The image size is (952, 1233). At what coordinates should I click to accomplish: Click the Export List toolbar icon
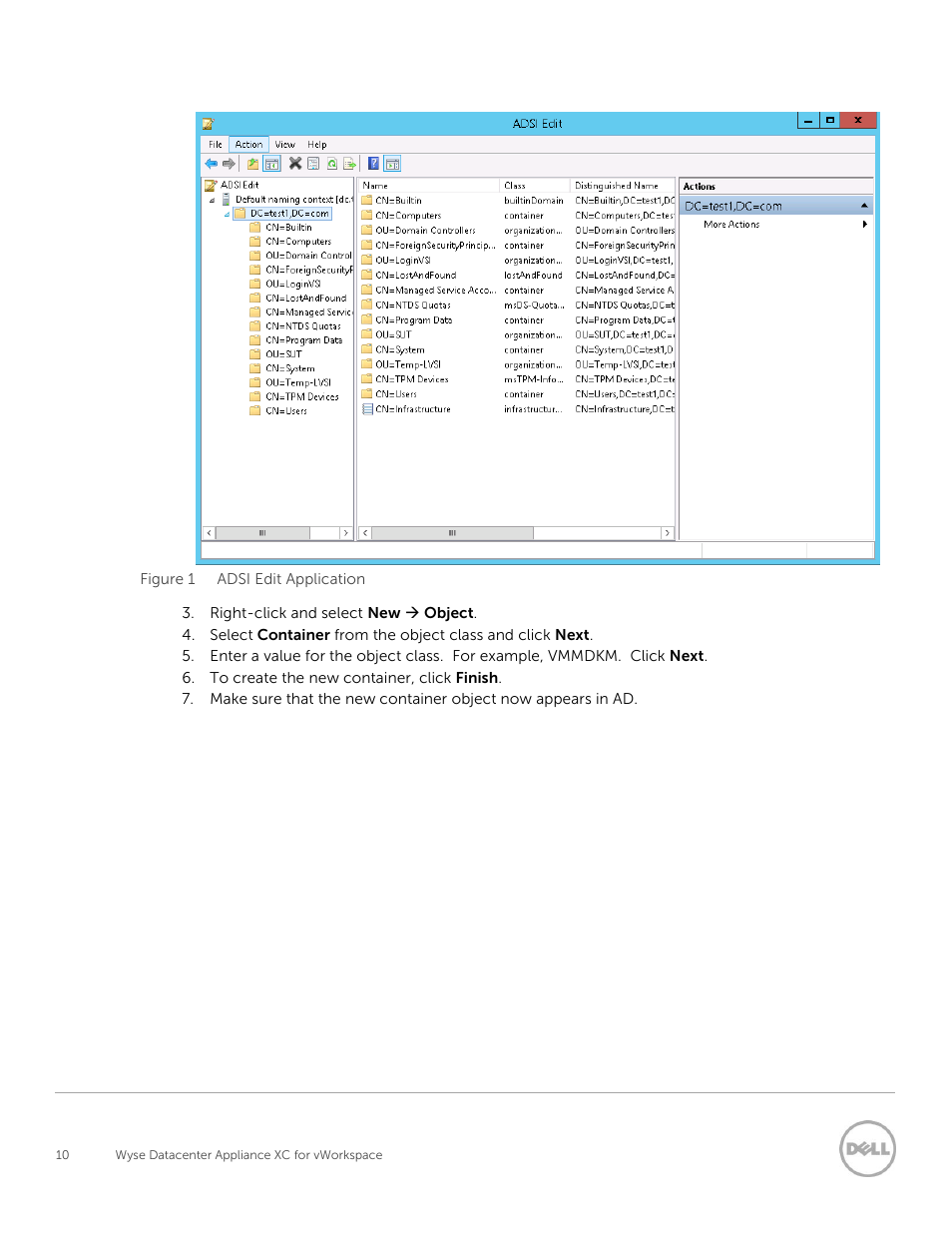click(x=349, y=164)
